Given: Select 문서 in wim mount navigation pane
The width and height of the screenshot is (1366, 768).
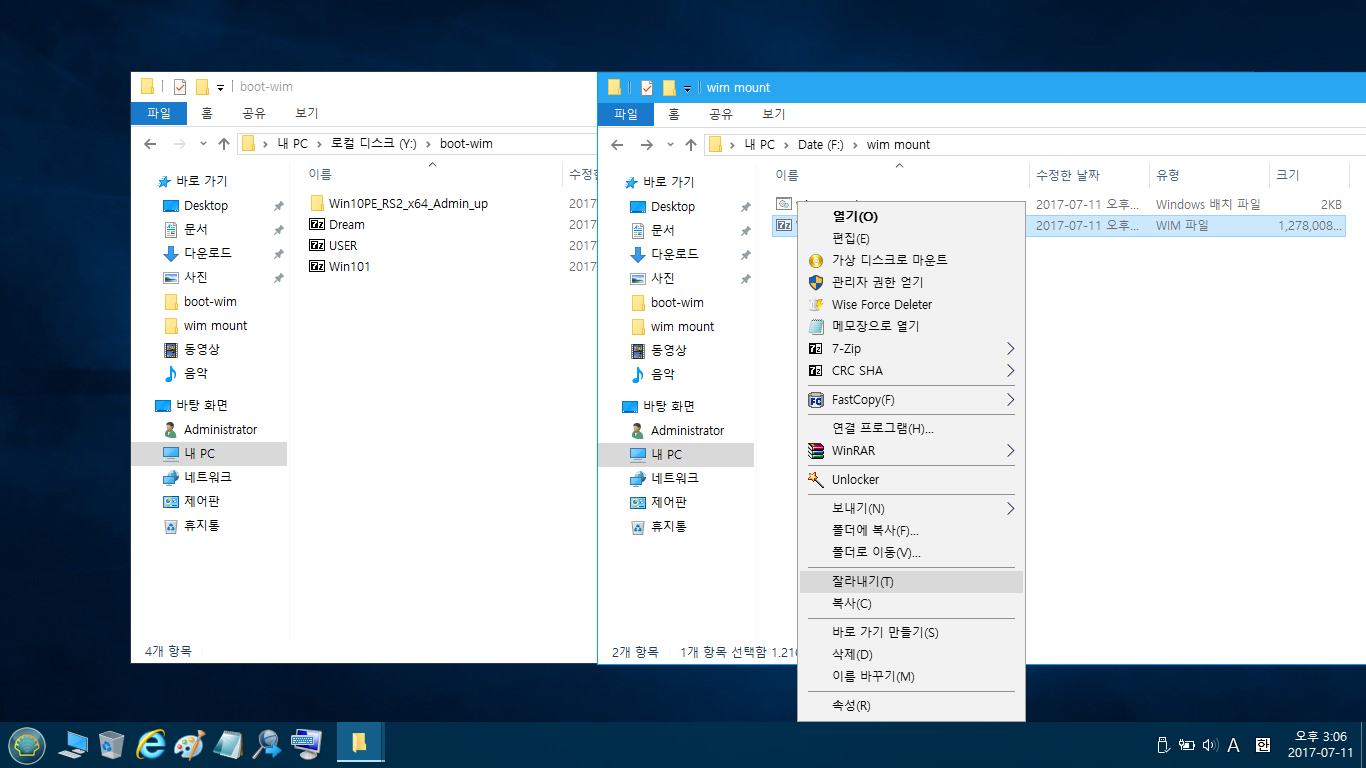Looking at the screenshot, I should [x=663, y=230].
